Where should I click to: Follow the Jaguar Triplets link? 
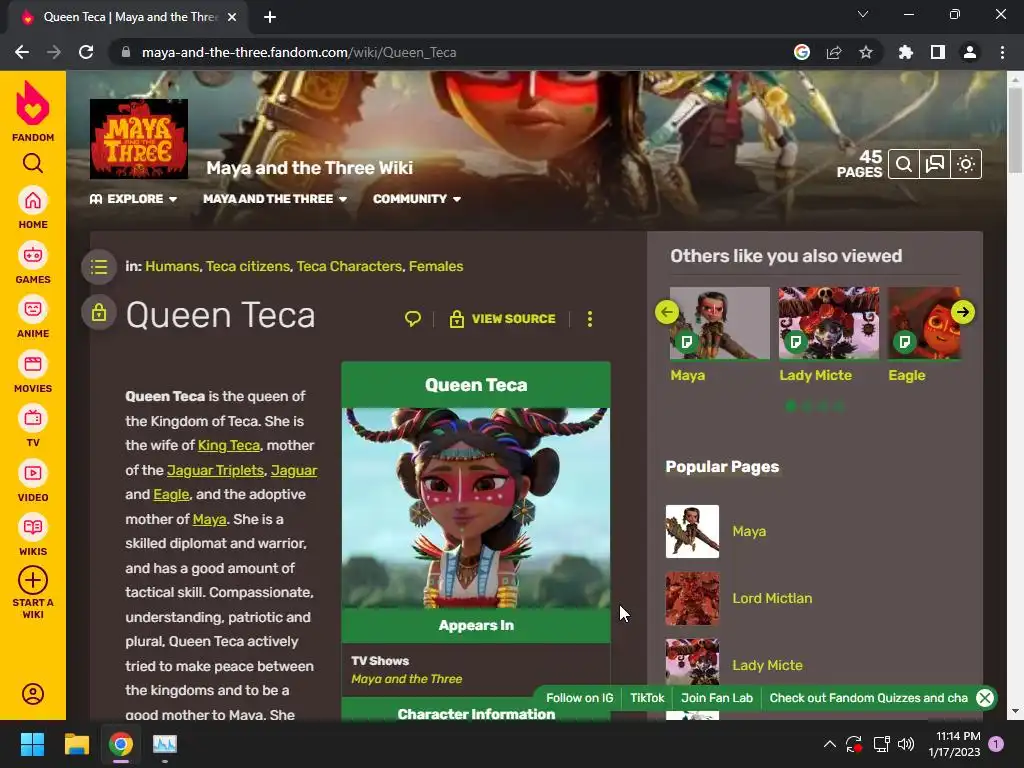point(216,470)
